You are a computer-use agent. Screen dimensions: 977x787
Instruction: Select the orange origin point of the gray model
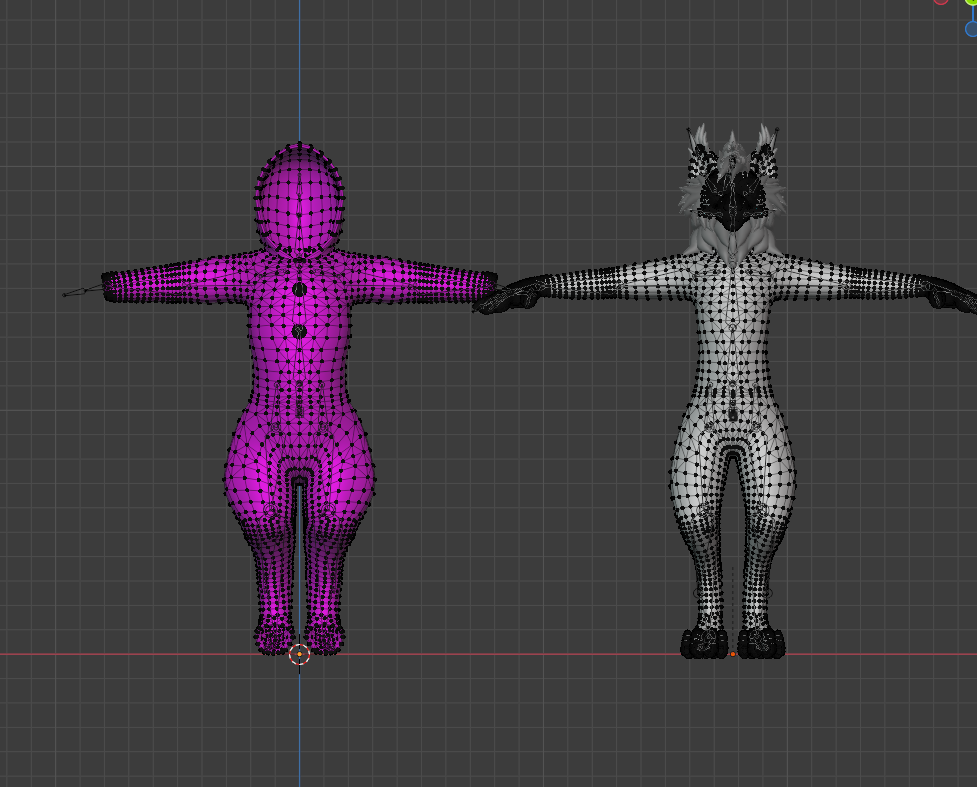733,654
